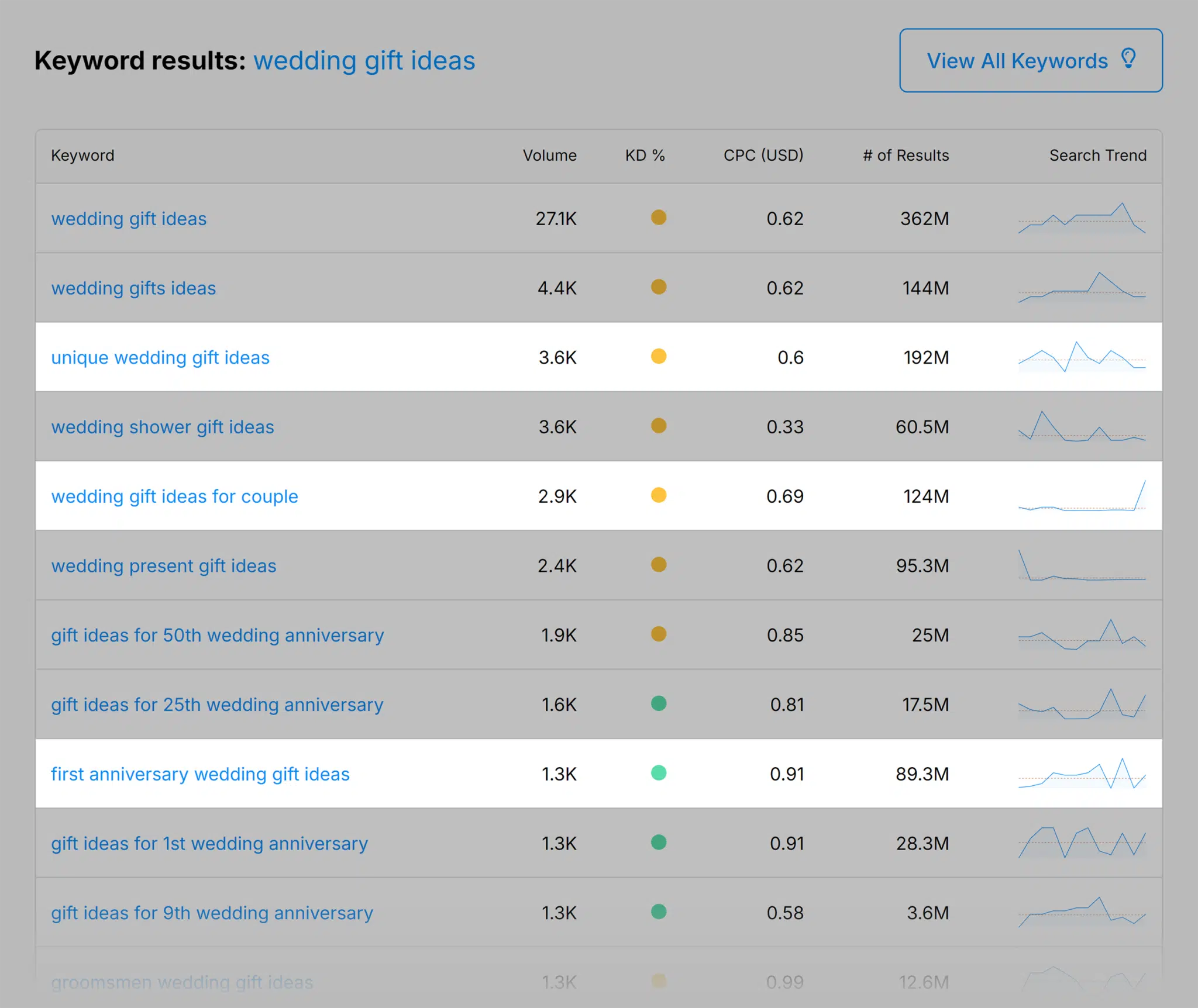Click the CPC (USD) column header
This screenshot has width=1198, height=1008.
pos(762,155)
